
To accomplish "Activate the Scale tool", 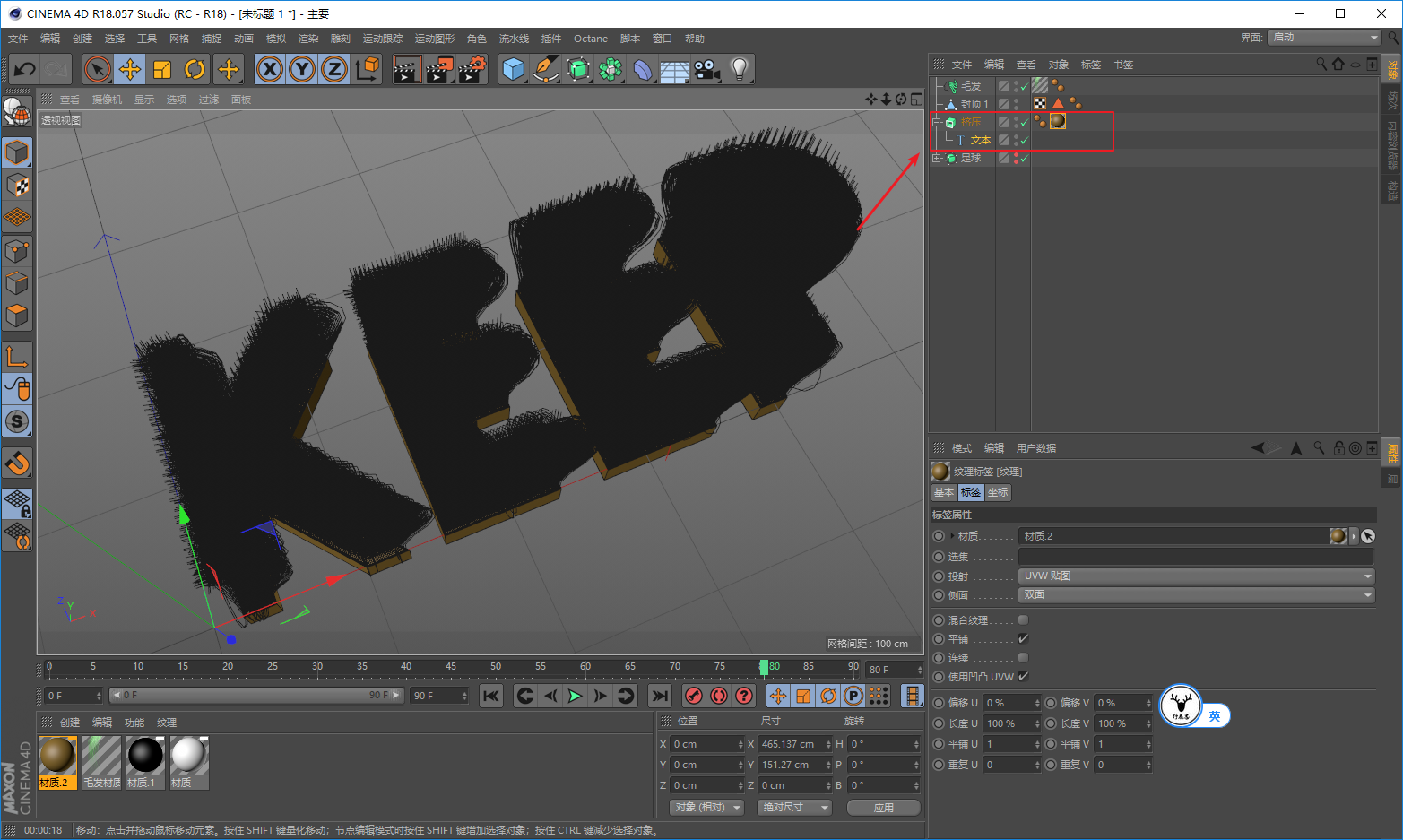I will pyautogui.click(x=162, y=69).
